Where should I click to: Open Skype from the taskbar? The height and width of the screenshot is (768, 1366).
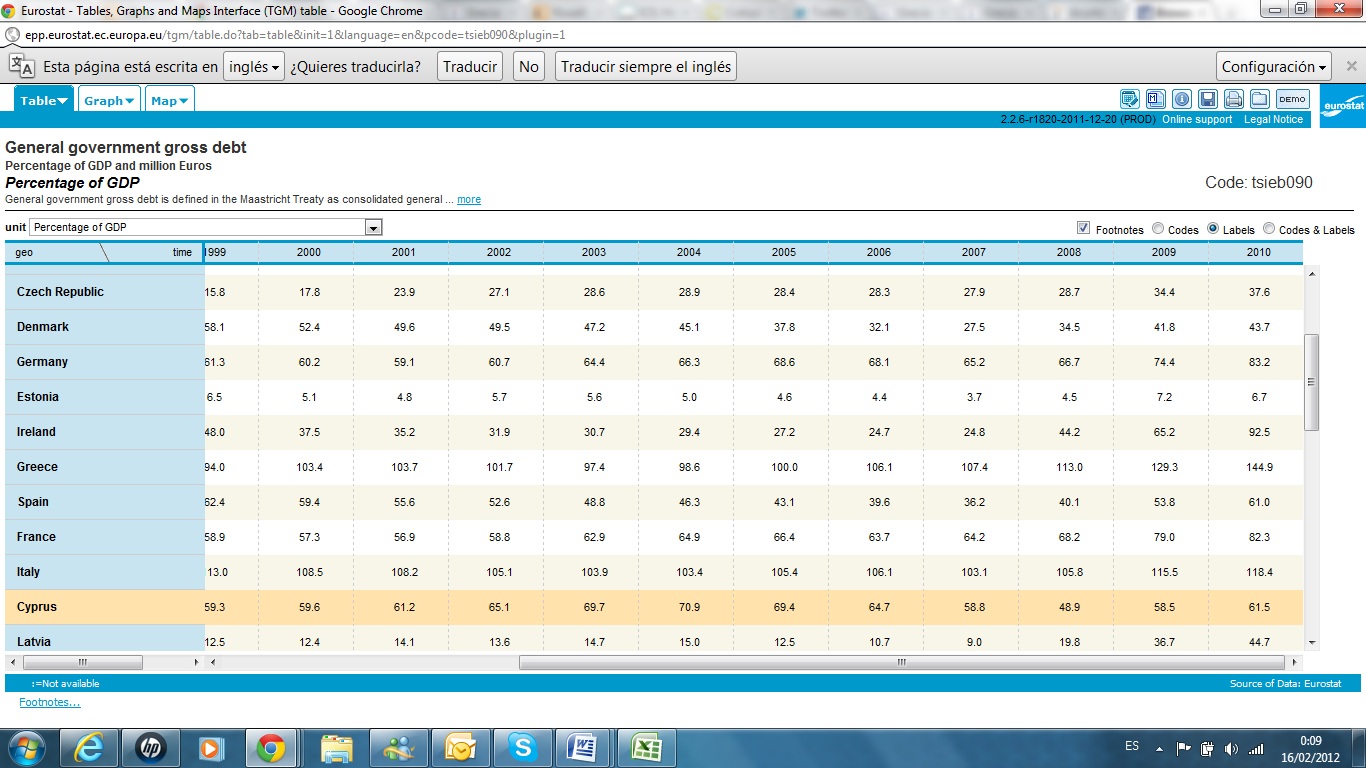tap(521, 747)
